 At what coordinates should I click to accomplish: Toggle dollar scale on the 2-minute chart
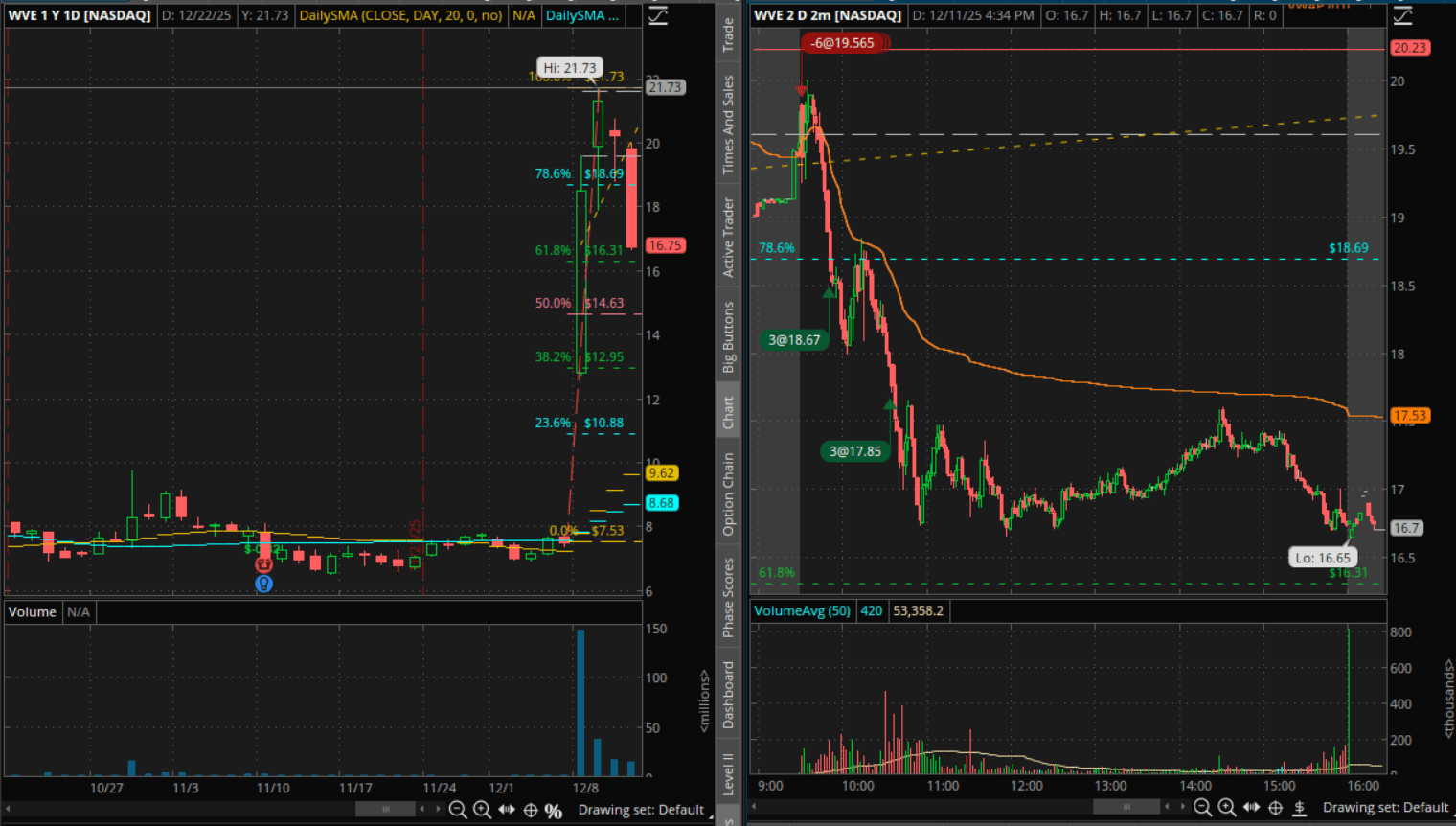1300,808
